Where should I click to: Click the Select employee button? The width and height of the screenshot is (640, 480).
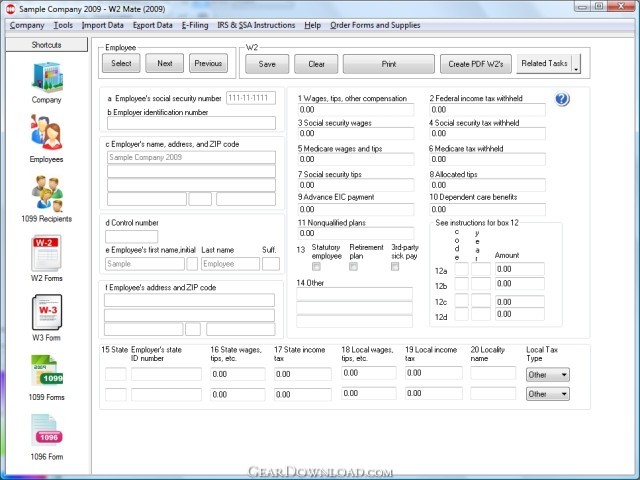tap(121, 64)
